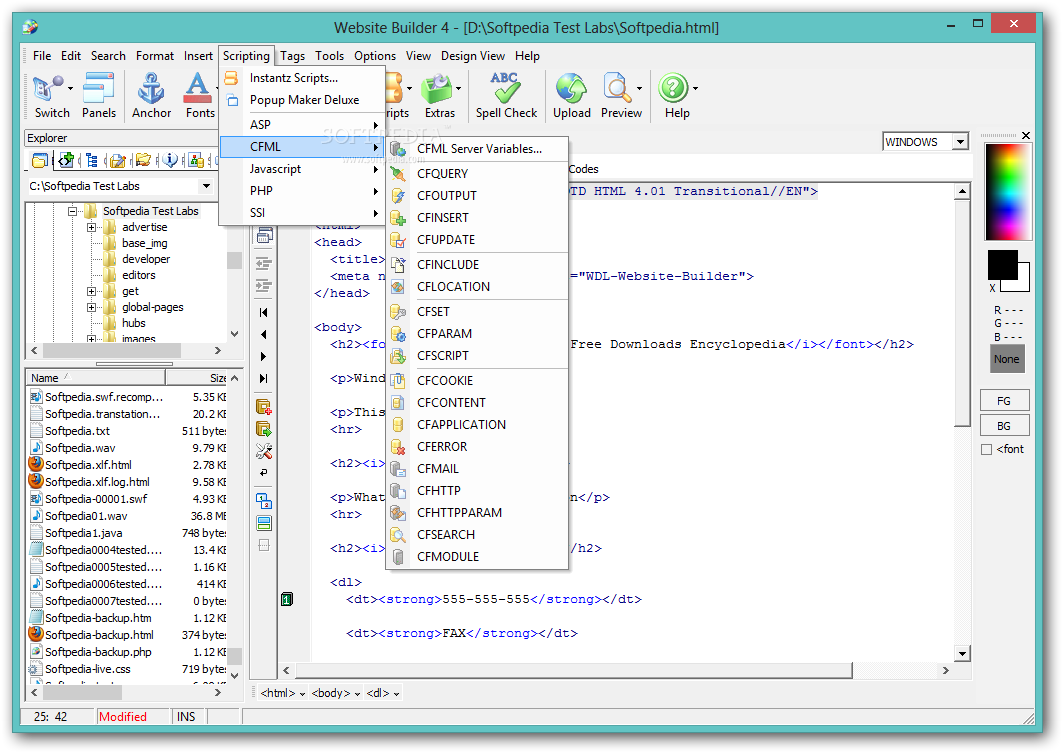
Task: Open the Design View menu
Action: tap(473, 56)
